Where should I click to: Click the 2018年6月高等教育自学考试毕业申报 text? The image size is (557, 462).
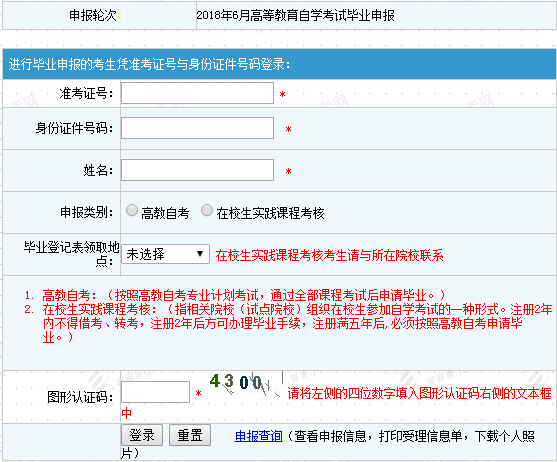tap(295, 16)
